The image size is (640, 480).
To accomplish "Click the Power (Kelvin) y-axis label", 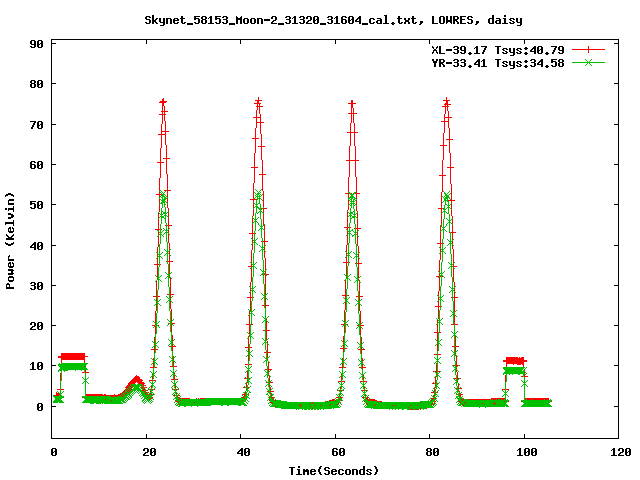I will point(10,241).
